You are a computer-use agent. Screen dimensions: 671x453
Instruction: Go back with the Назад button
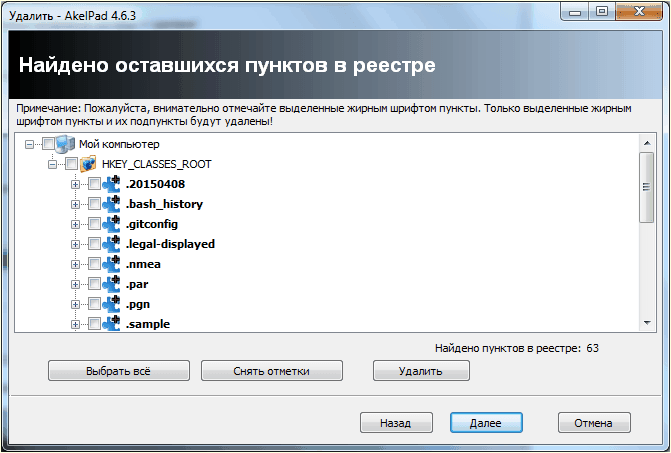click(x=396, y=423)
